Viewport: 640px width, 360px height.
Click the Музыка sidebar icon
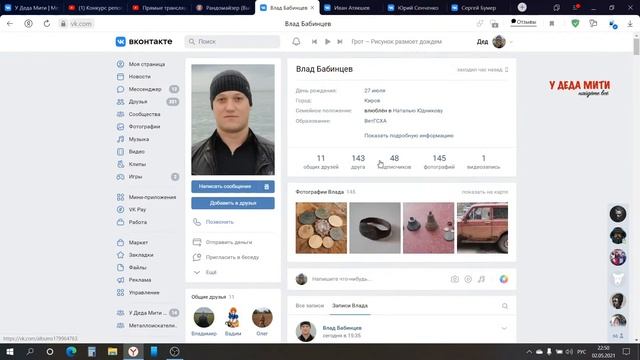point(120,139)
